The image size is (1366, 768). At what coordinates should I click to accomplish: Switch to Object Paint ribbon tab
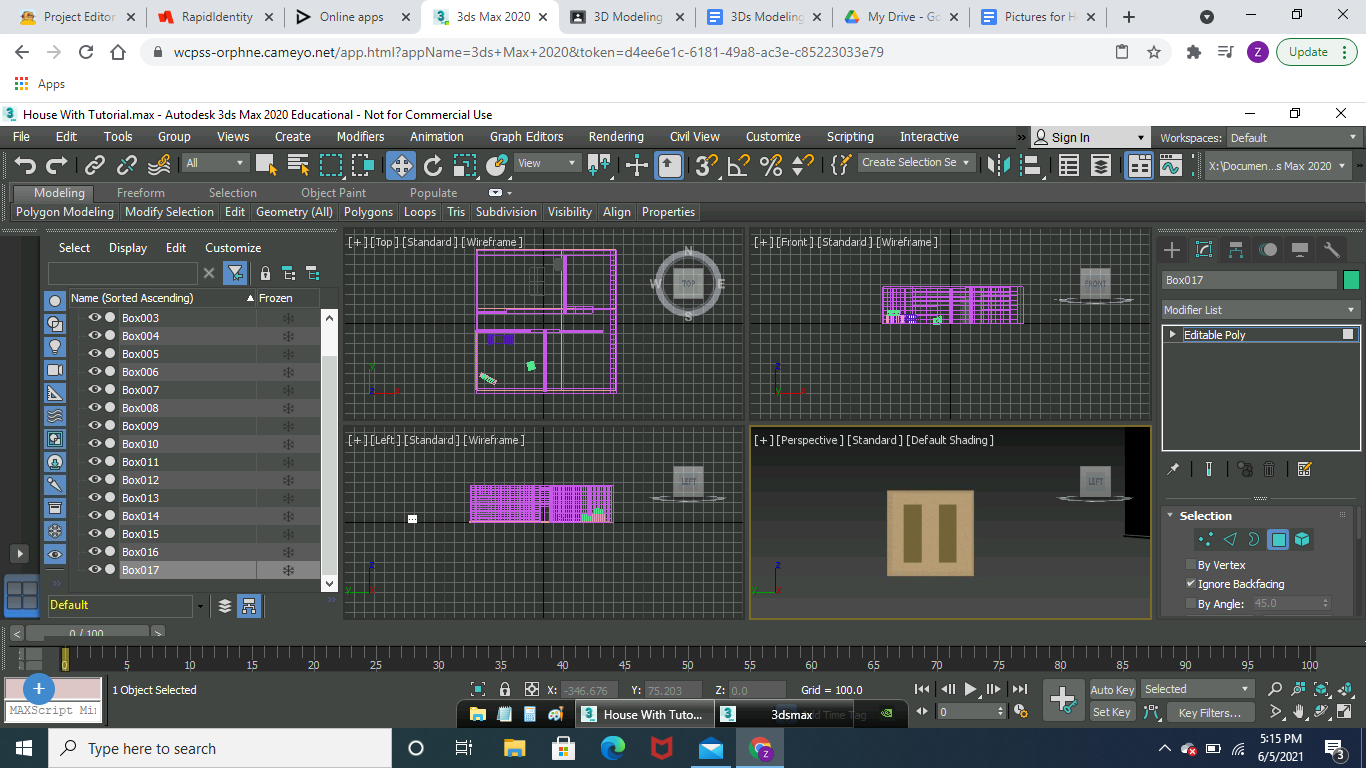click(x=333, y=193)
